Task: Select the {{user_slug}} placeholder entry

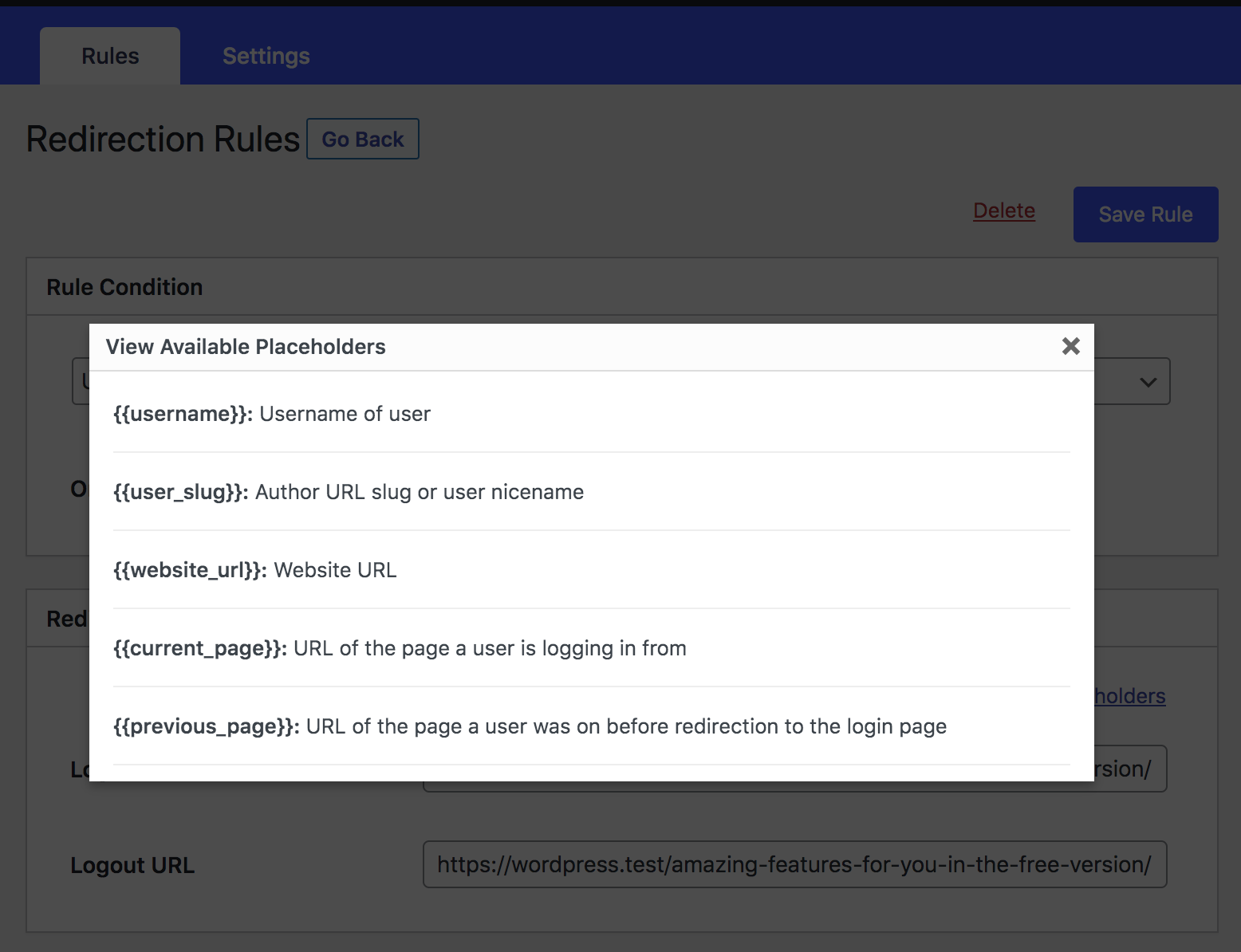Action: (349, 492)
